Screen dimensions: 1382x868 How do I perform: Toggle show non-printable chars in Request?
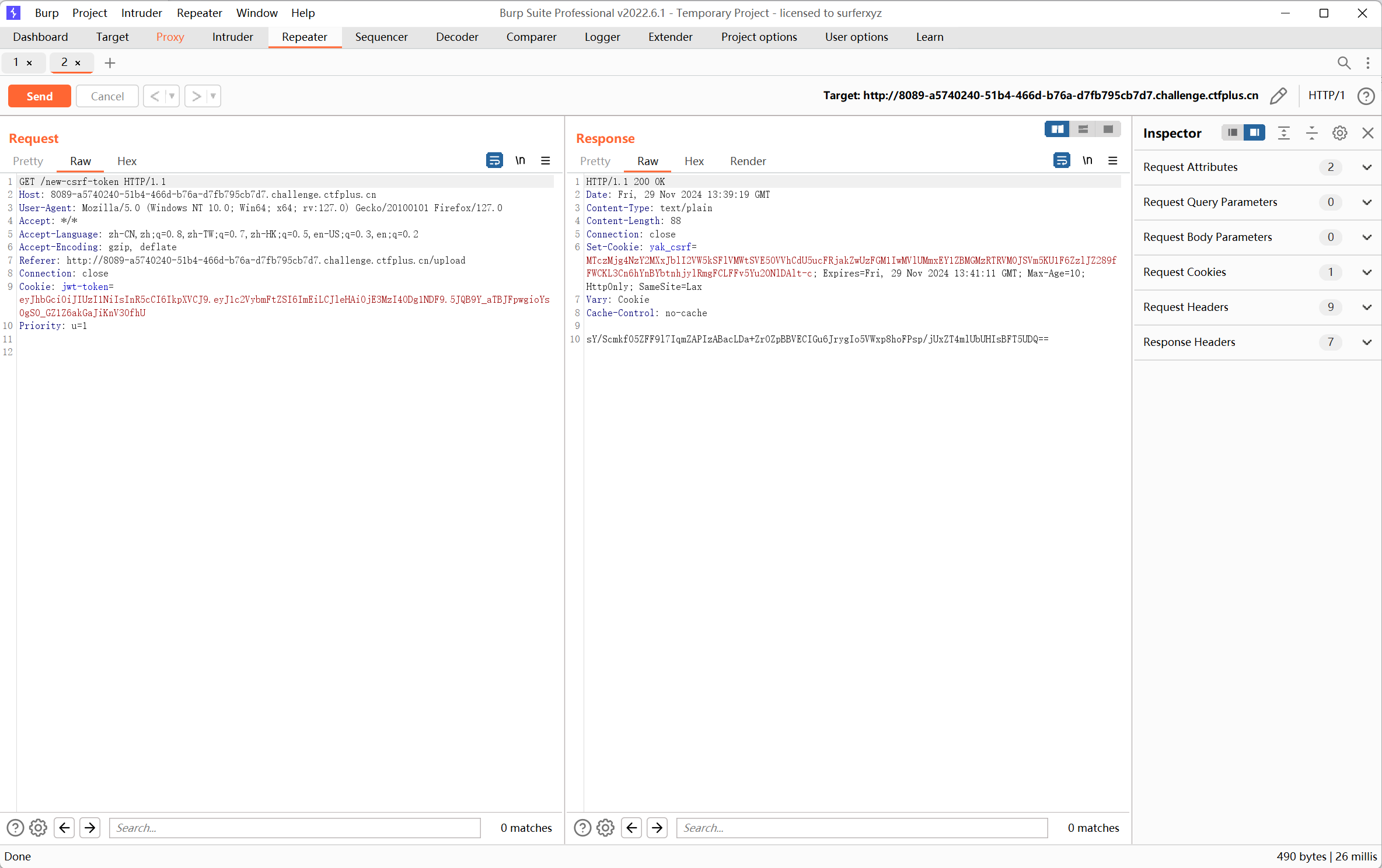(x=520, y=160)
